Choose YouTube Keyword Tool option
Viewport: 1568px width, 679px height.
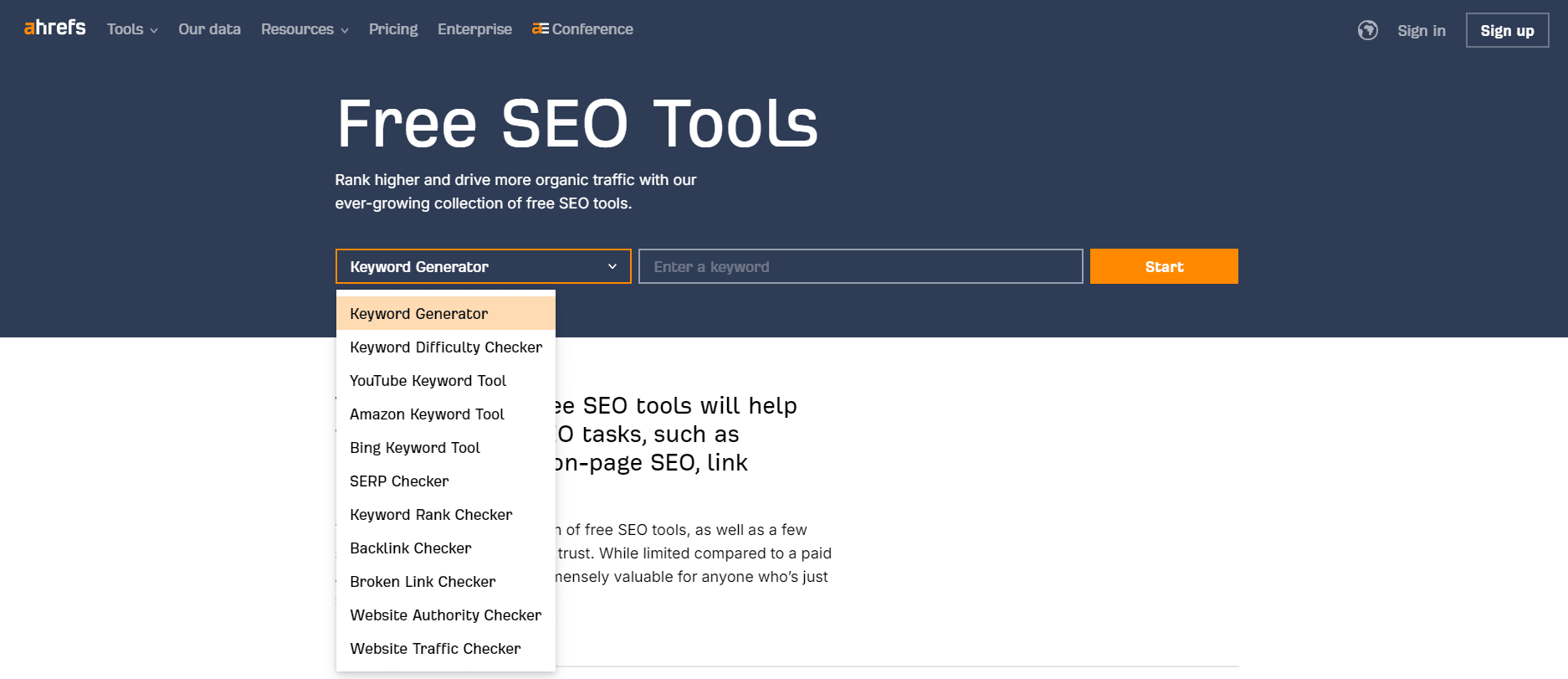point(446,380)
